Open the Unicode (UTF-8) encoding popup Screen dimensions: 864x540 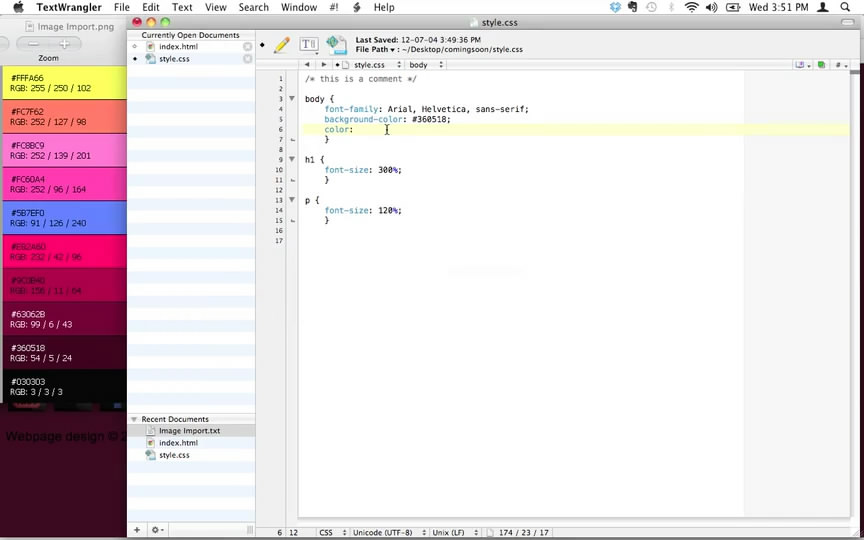[x=390, y=533]
